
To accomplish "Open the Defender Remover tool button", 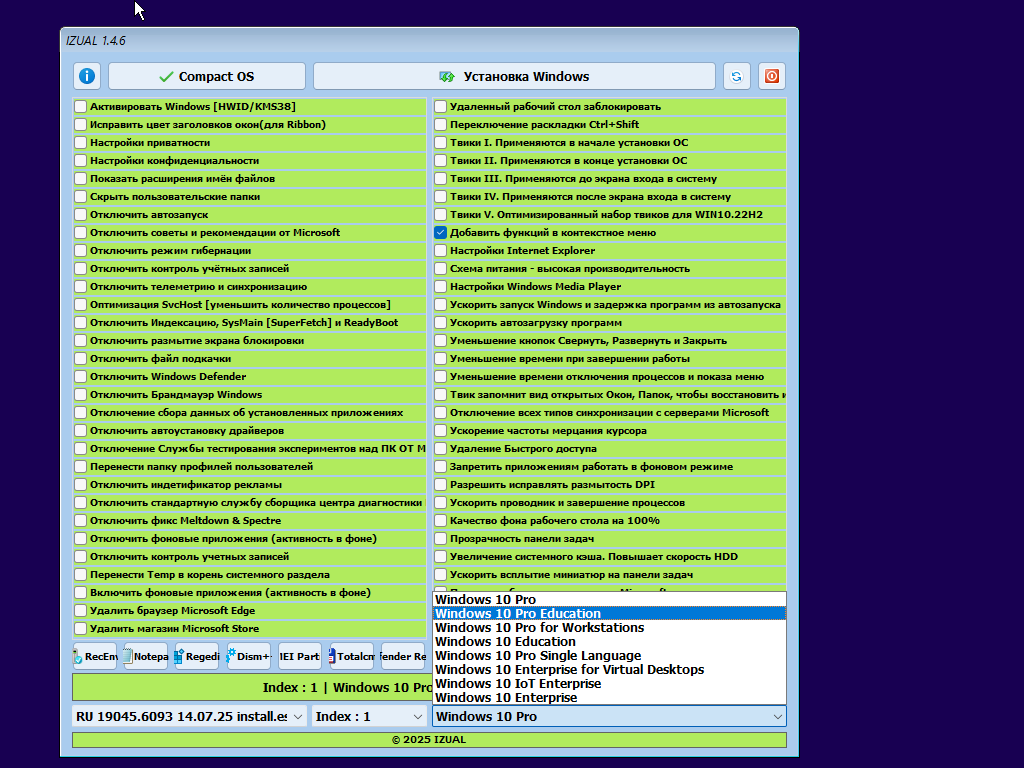I will pos(403,656).
